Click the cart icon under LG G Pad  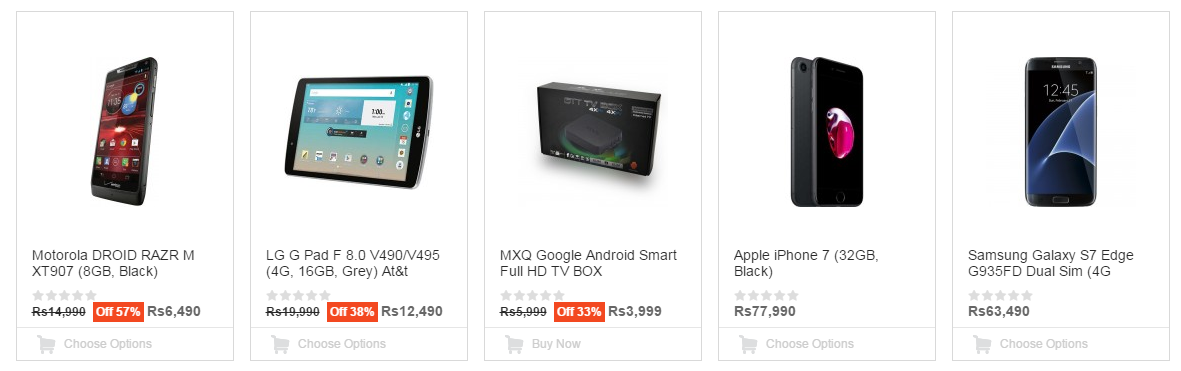280,345
